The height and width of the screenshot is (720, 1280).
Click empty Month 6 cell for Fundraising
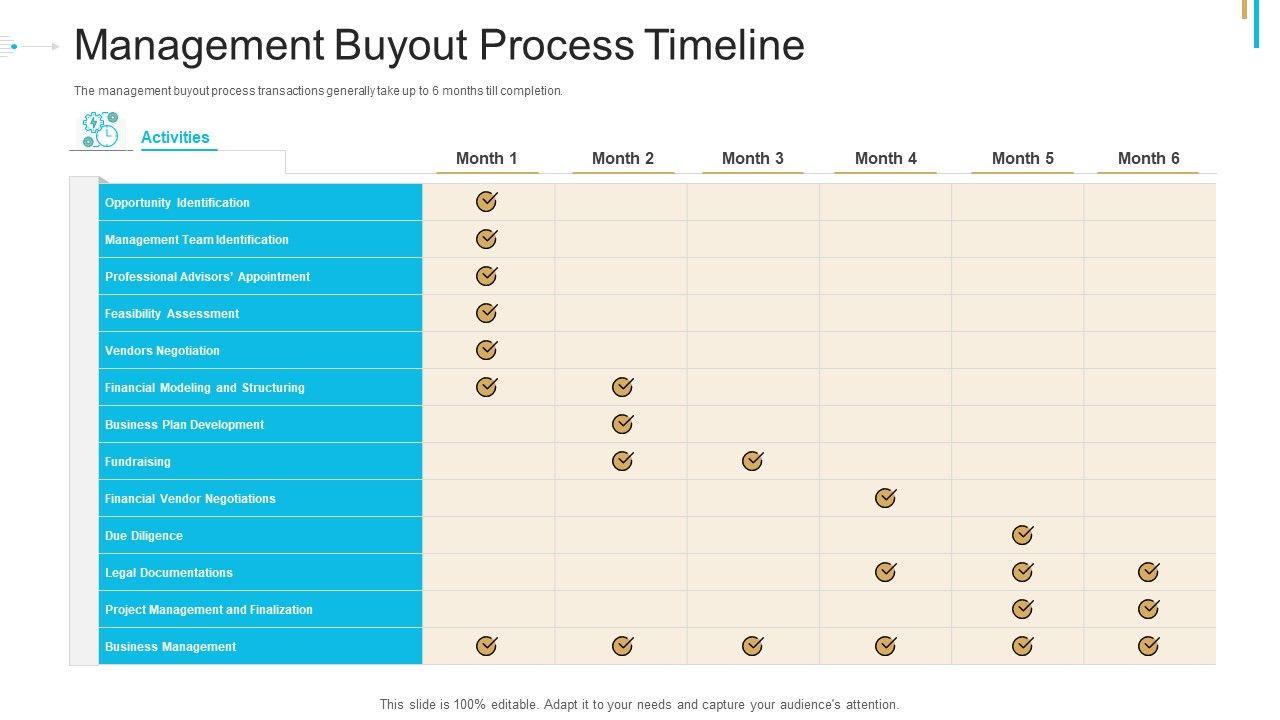click(x=1149, y=461)
